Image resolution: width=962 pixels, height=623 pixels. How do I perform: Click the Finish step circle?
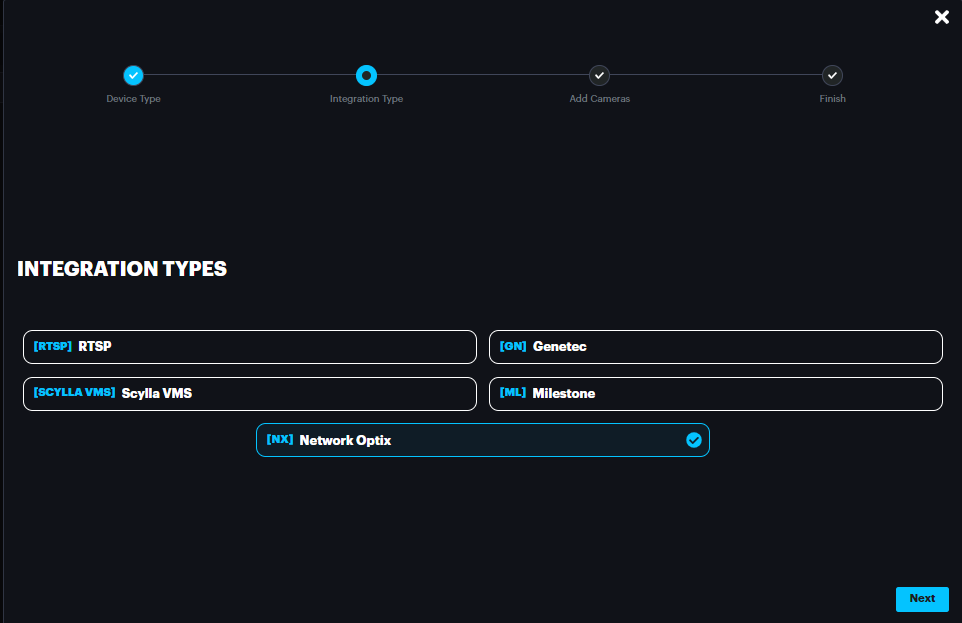[x=832, y=75]
